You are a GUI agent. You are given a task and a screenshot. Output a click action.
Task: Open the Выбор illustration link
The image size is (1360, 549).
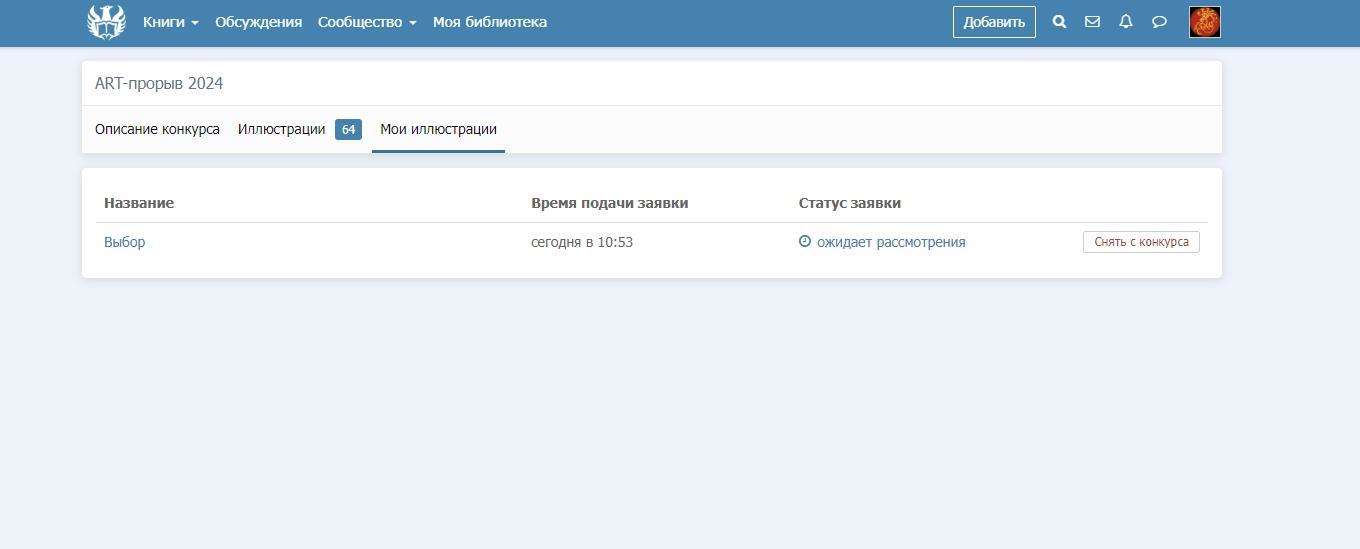(x=124, y=242)
